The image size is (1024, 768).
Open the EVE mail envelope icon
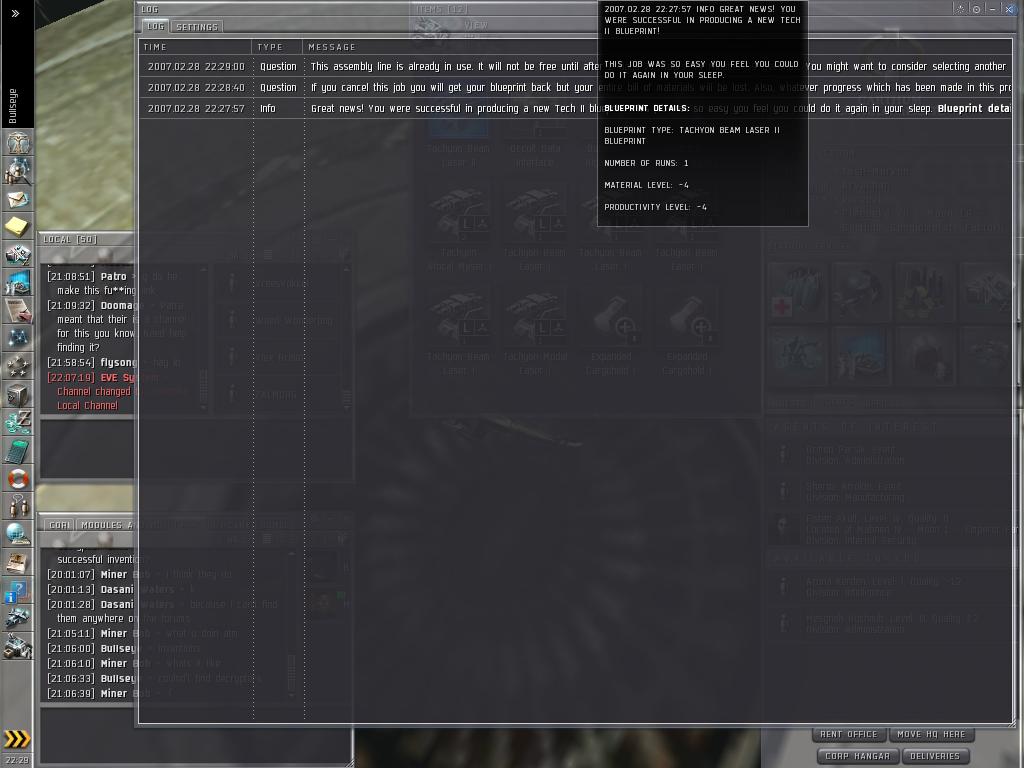tap(18, 199)
